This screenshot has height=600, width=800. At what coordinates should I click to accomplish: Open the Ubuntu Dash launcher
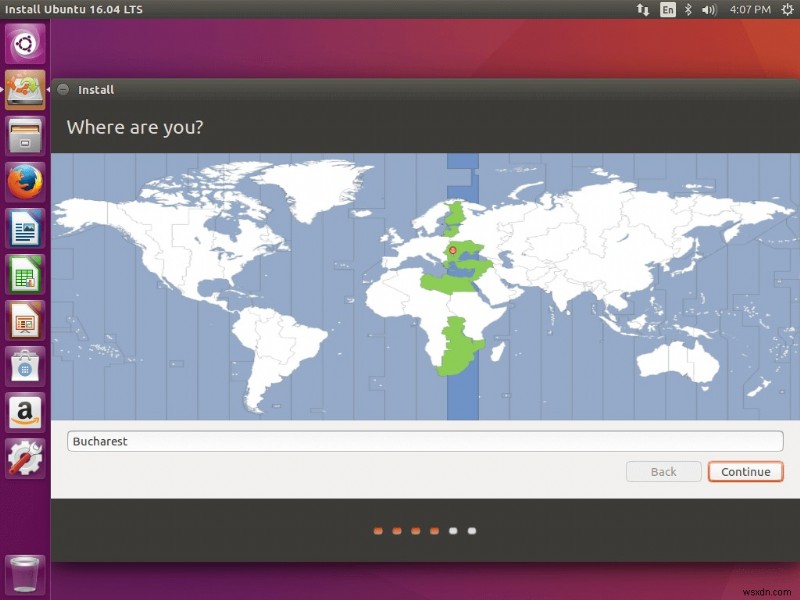point(24,44)
